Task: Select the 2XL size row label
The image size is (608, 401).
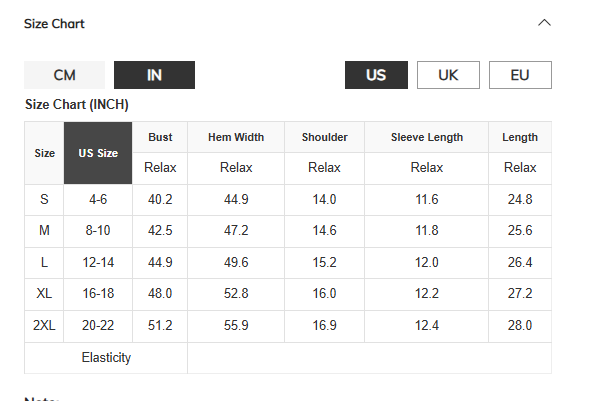Action: click(x=44, y=325)
